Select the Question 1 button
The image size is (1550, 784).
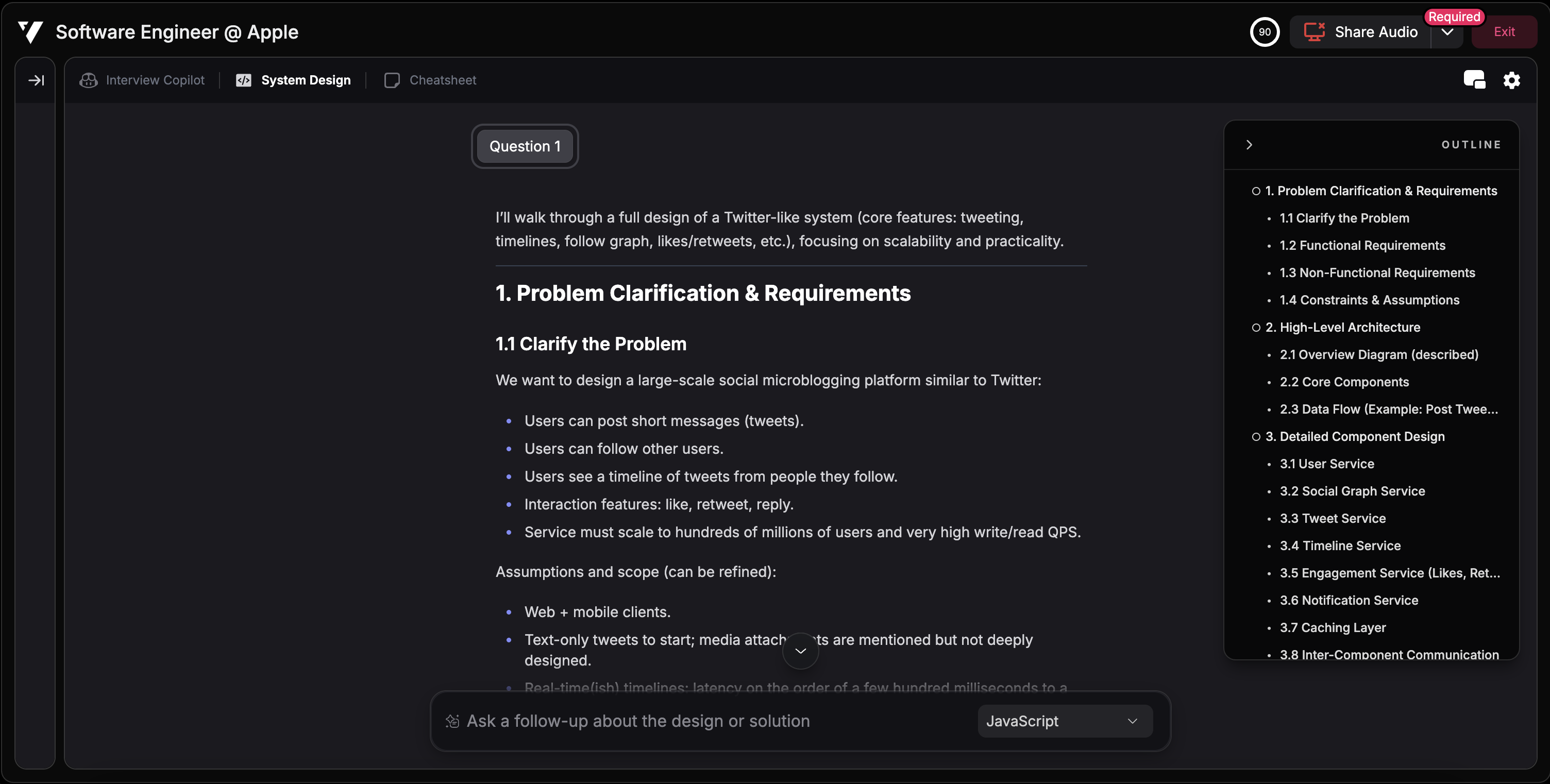[525, 146]
